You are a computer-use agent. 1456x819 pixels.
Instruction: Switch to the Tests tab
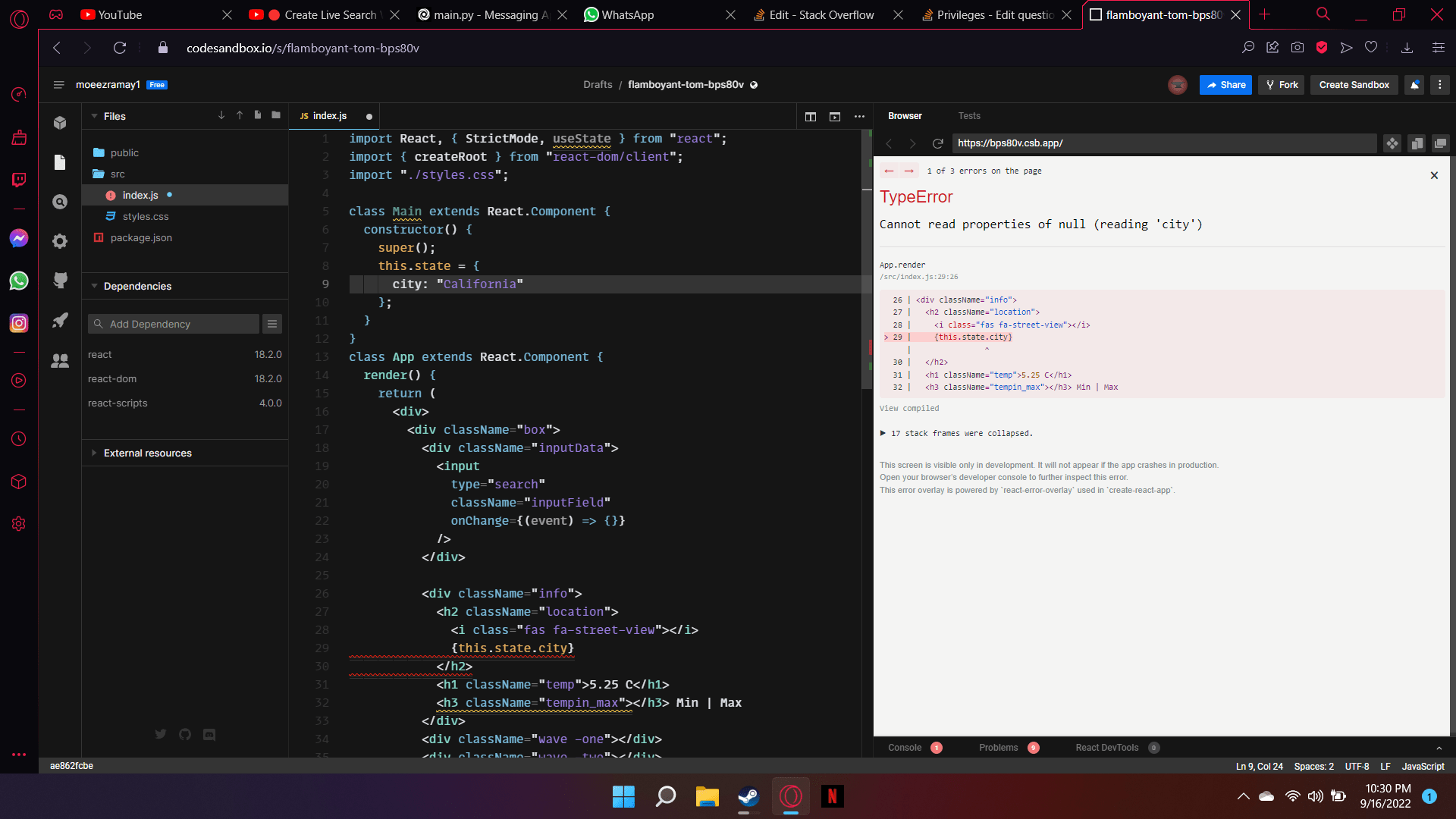968,116
